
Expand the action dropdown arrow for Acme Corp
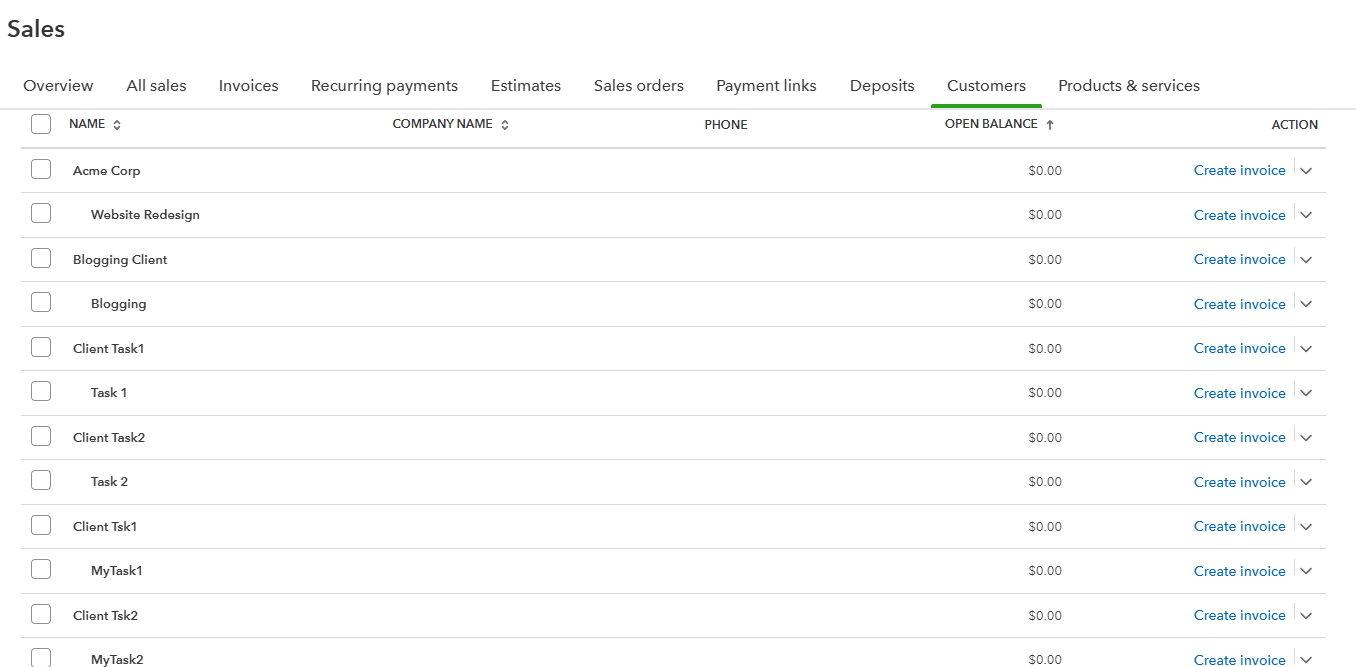[x=1306, y=171]
